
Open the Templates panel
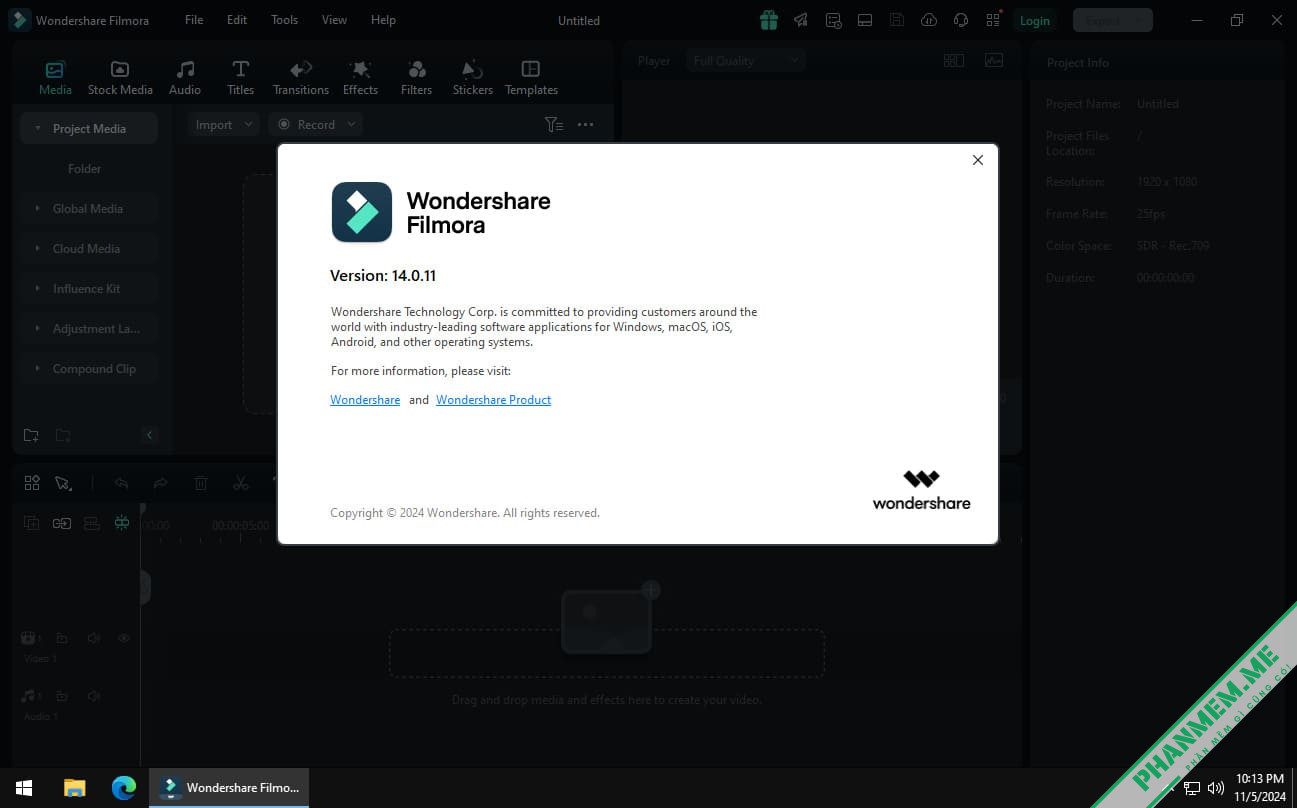[531, 78]
